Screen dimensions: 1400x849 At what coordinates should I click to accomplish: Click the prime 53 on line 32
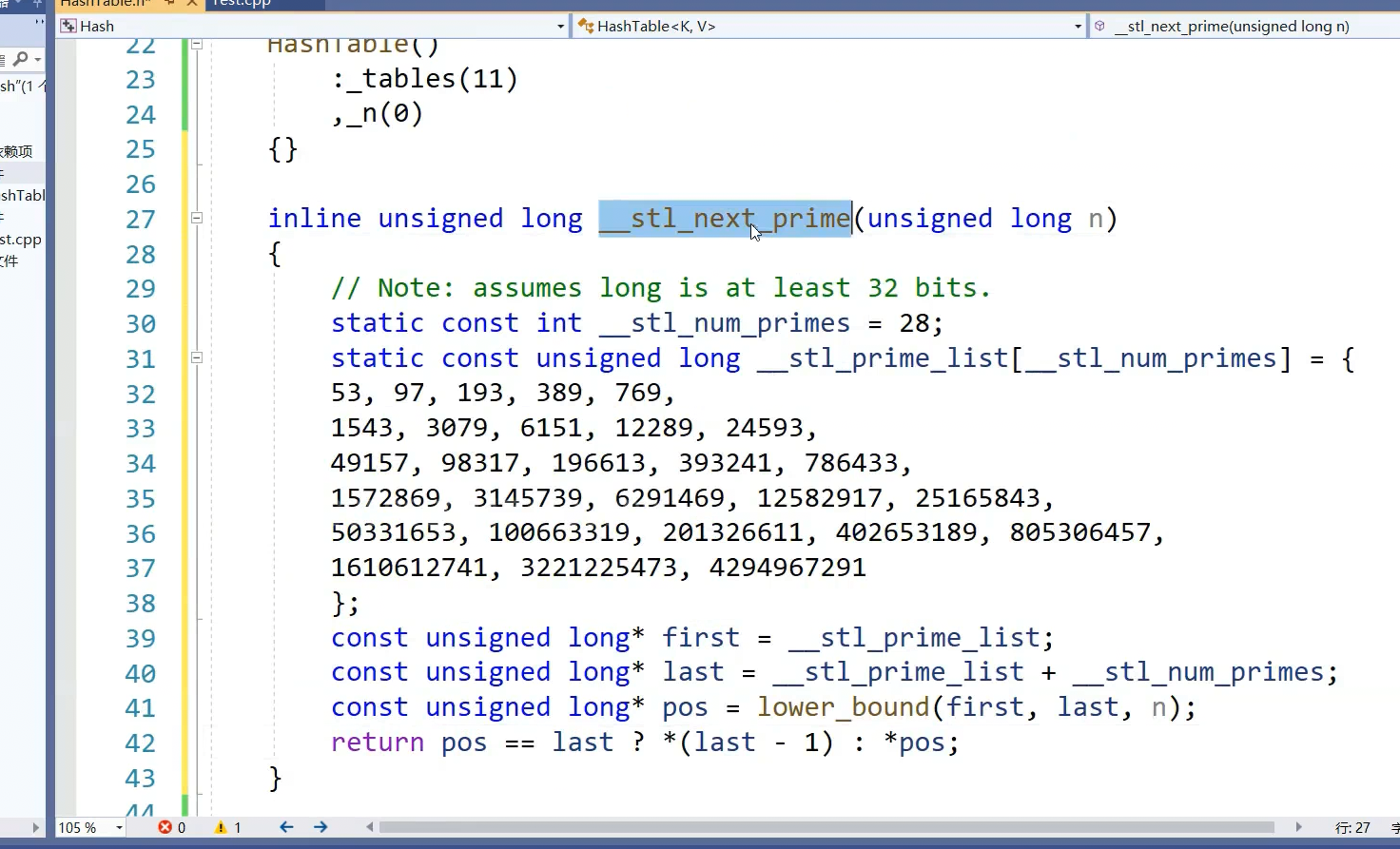pos(346,393)
